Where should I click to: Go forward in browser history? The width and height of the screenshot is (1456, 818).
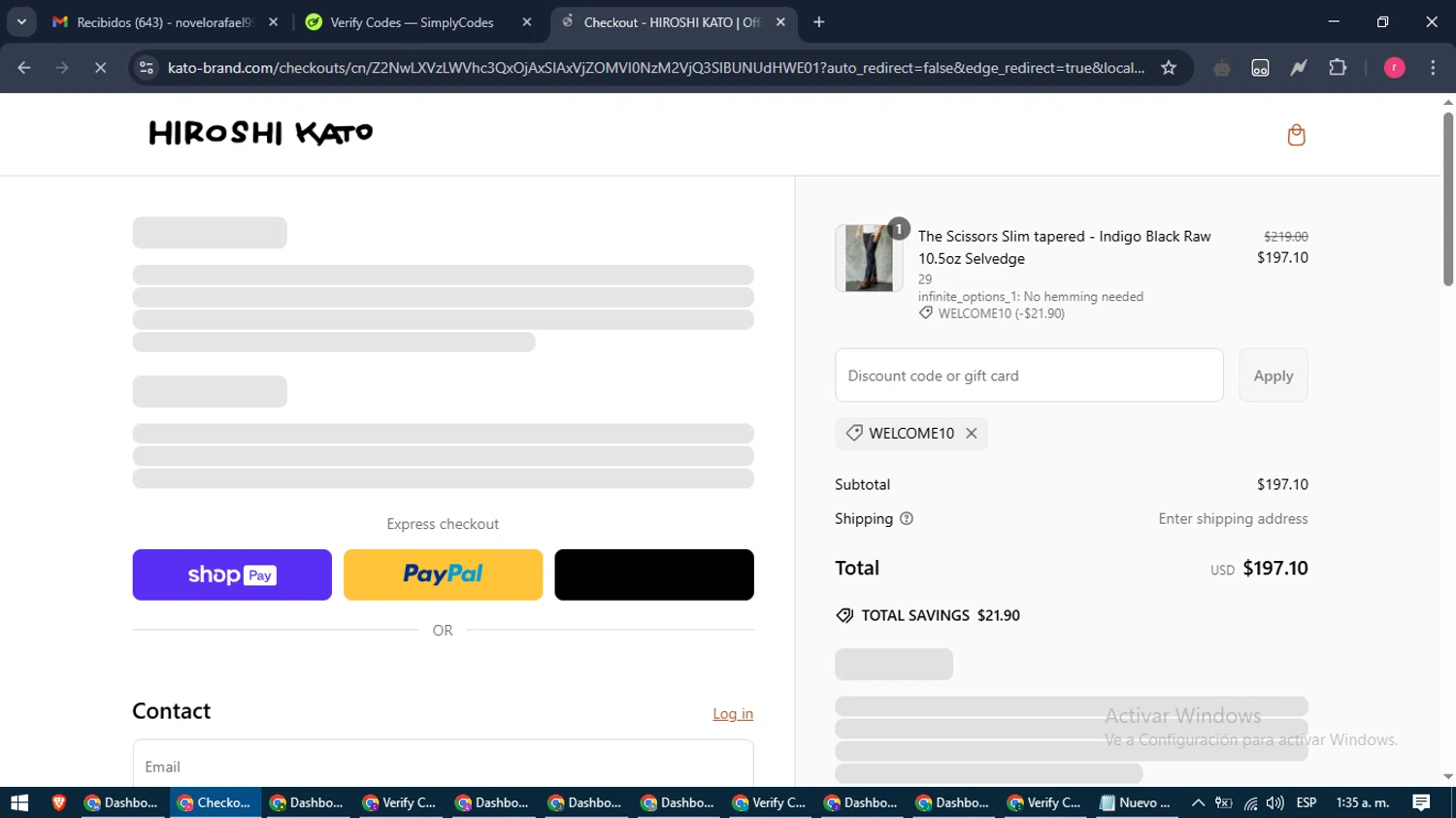coord(62,68)
